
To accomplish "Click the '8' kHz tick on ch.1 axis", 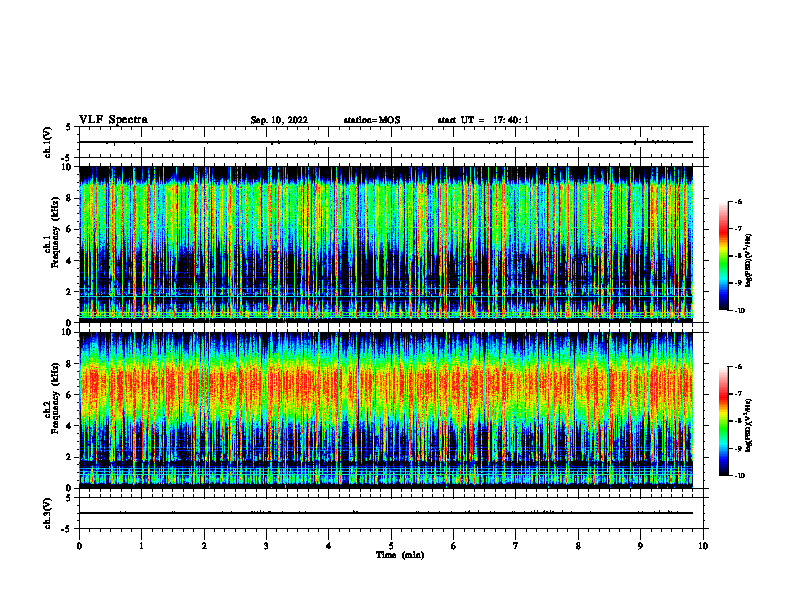I will (70, 198).
